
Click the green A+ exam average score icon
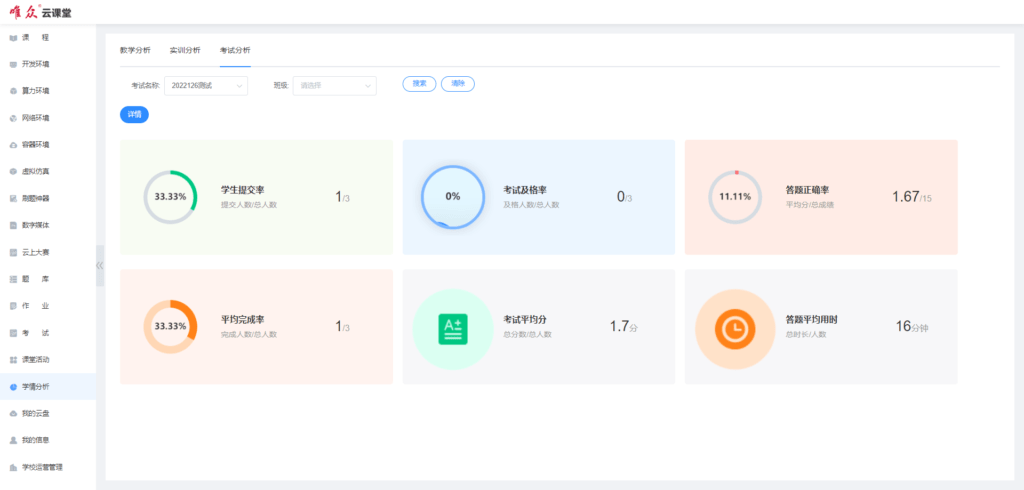[452, 328]
